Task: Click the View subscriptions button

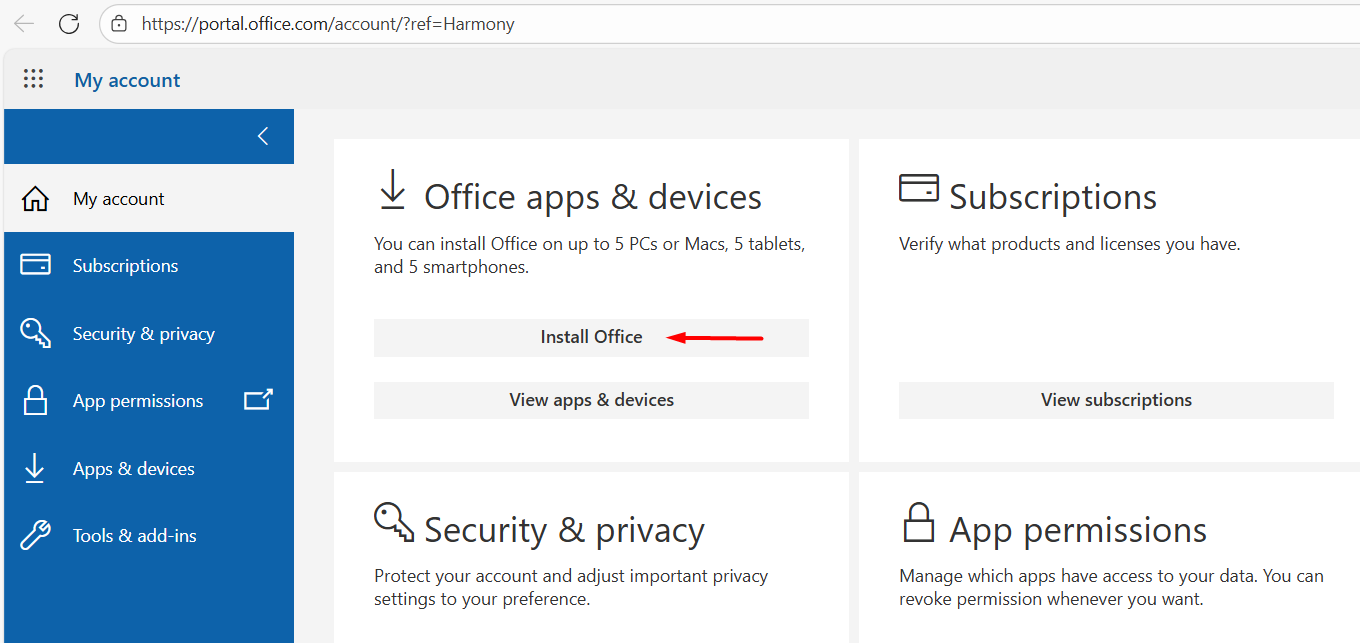Action: click(1116, 400)
